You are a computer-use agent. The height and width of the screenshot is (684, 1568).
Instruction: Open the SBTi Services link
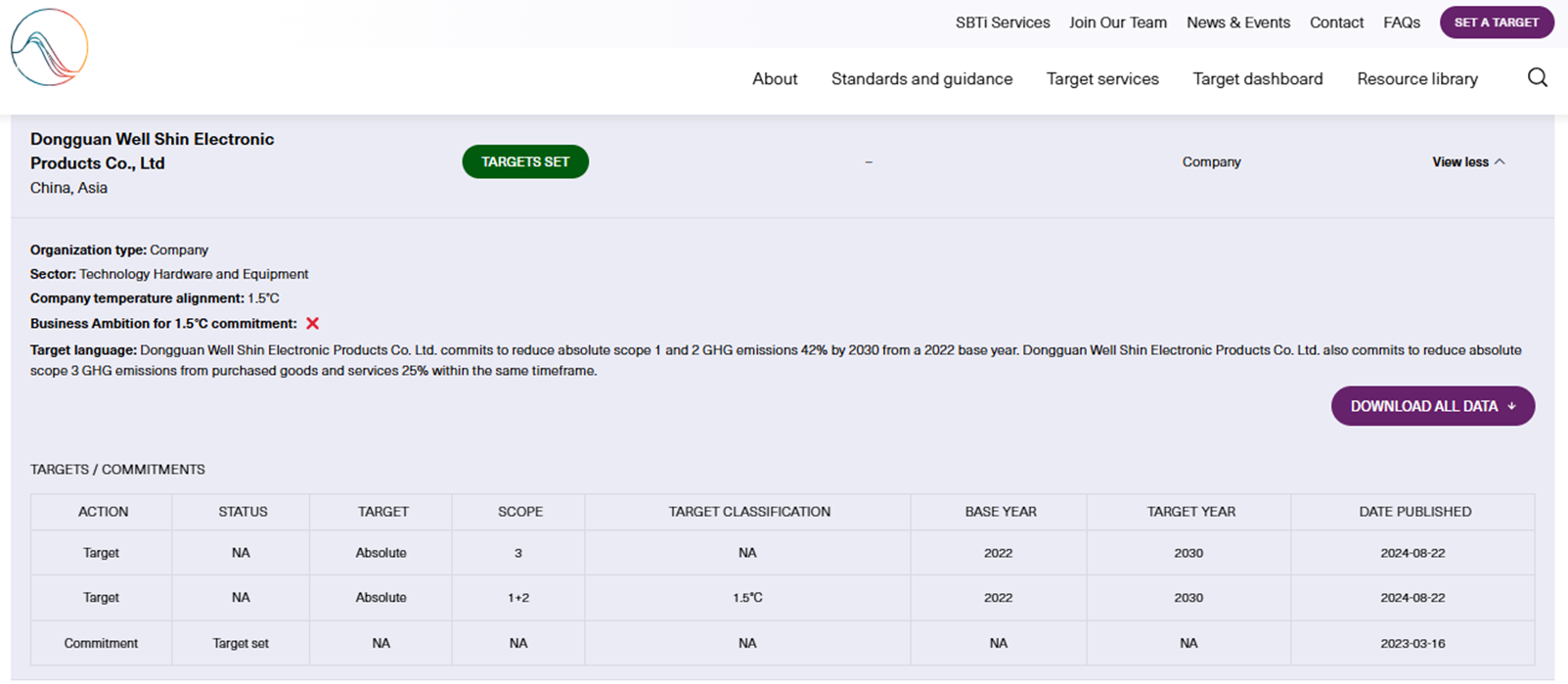1003,23
